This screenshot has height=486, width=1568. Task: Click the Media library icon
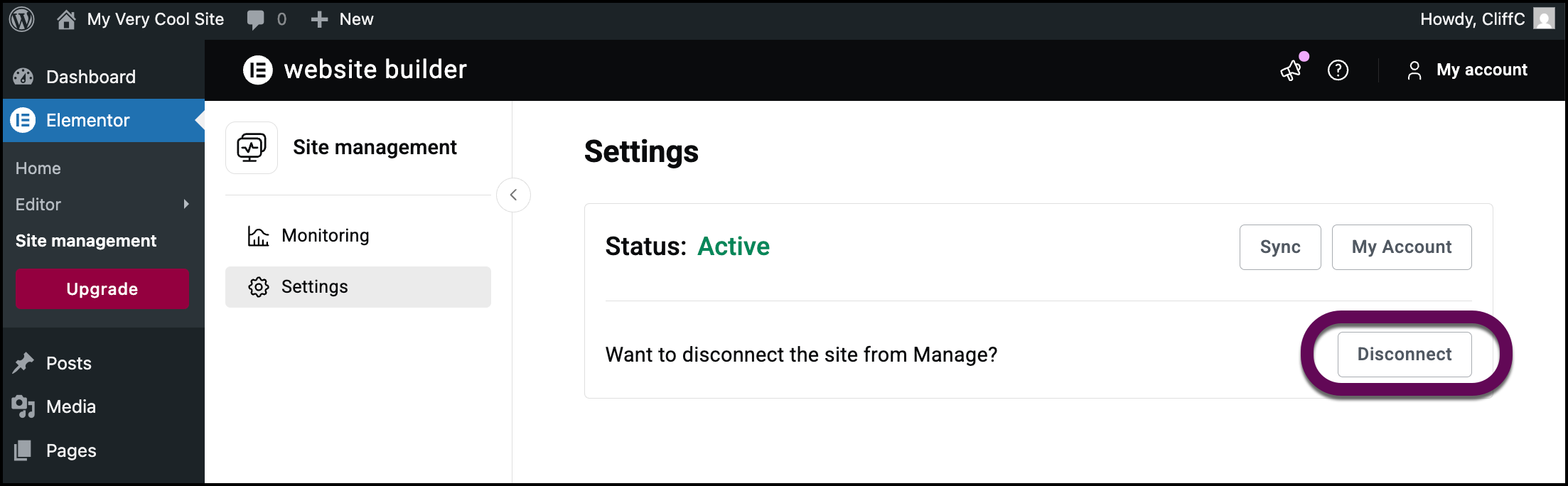[23, 406]
